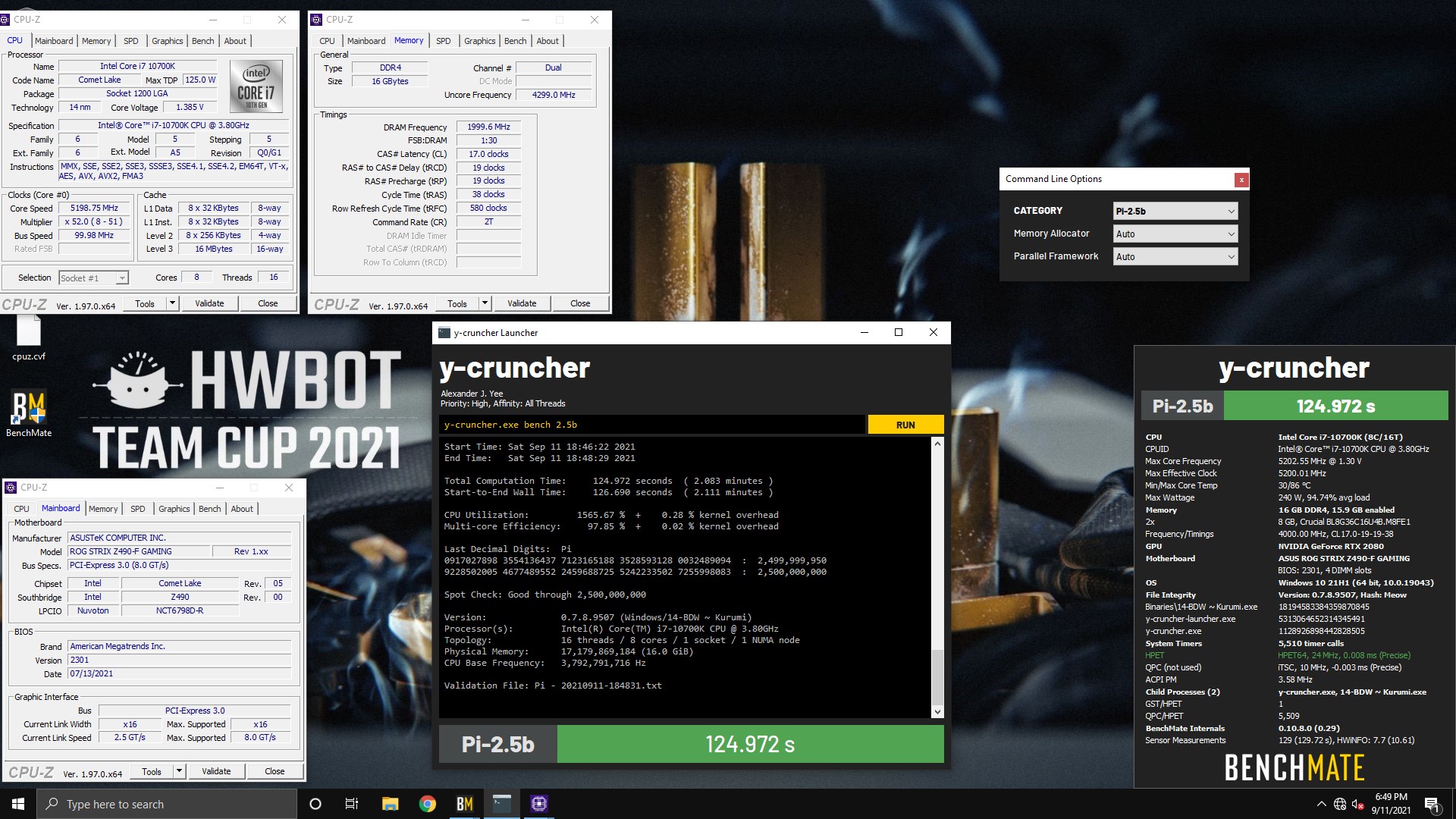Click the HPET row in BenchMate panel

click(1278, 655)
